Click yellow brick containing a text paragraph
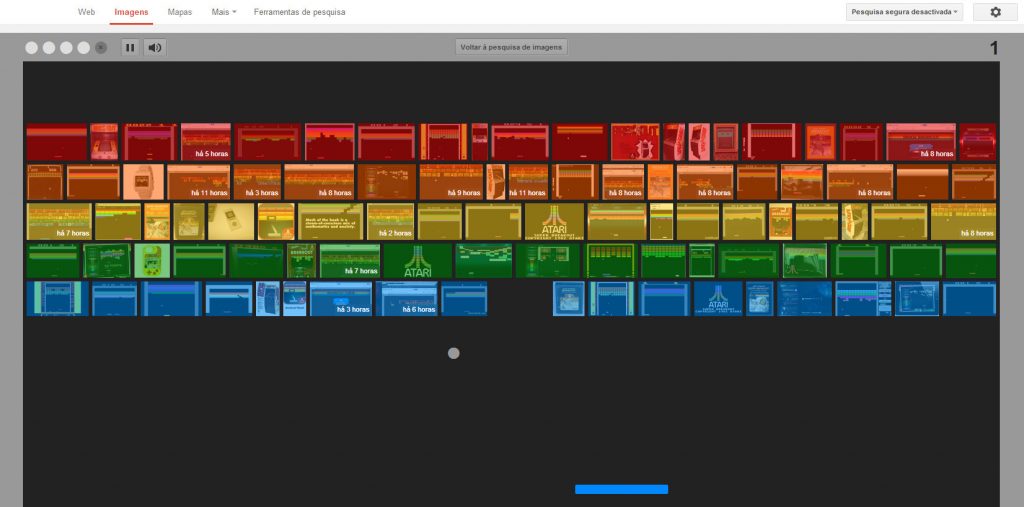The width and height of the screenshot is (1024, 507). [330, 222]
